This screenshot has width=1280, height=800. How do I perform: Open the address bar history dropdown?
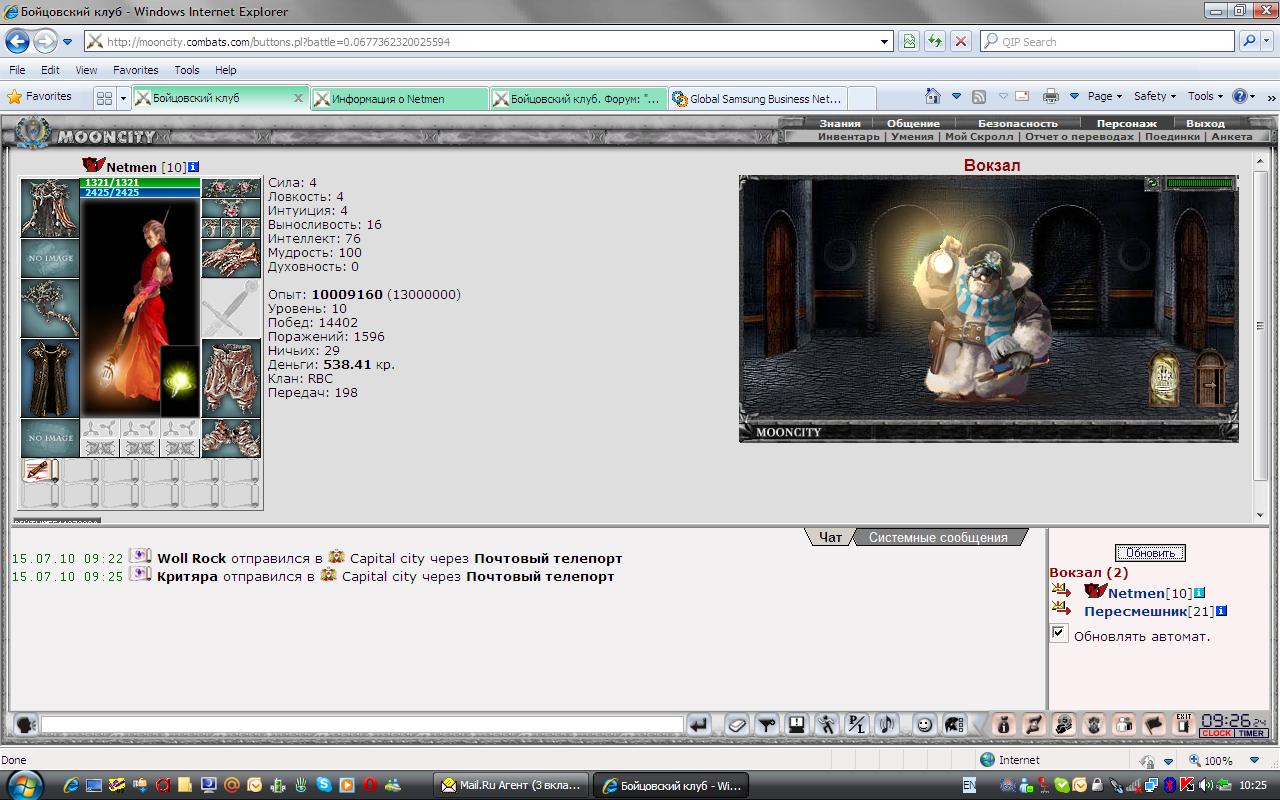pyautogui.click(x=885, y=42)
